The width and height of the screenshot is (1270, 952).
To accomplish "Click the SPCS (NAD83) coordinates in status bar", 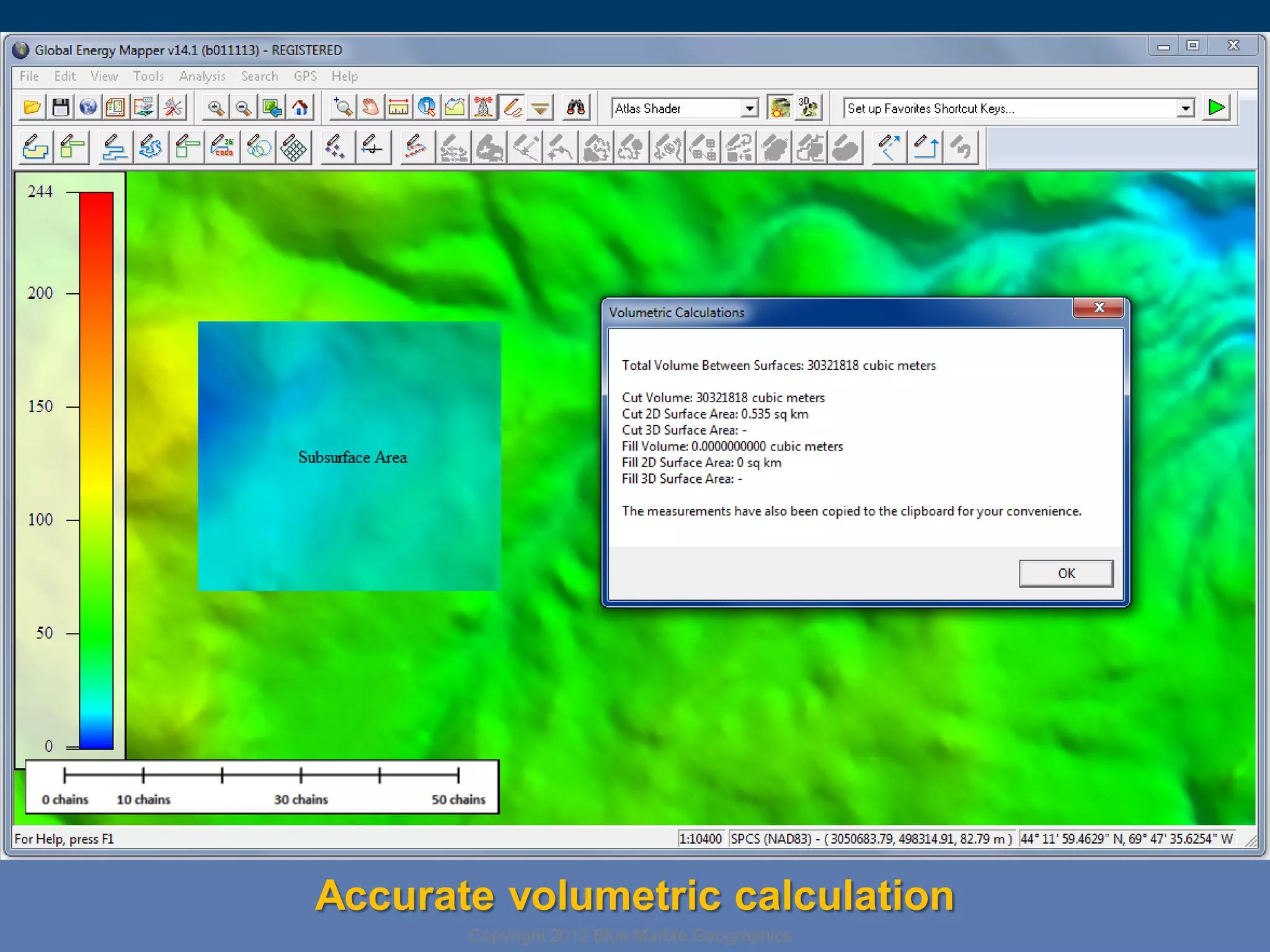I will [x=871, y=839].
